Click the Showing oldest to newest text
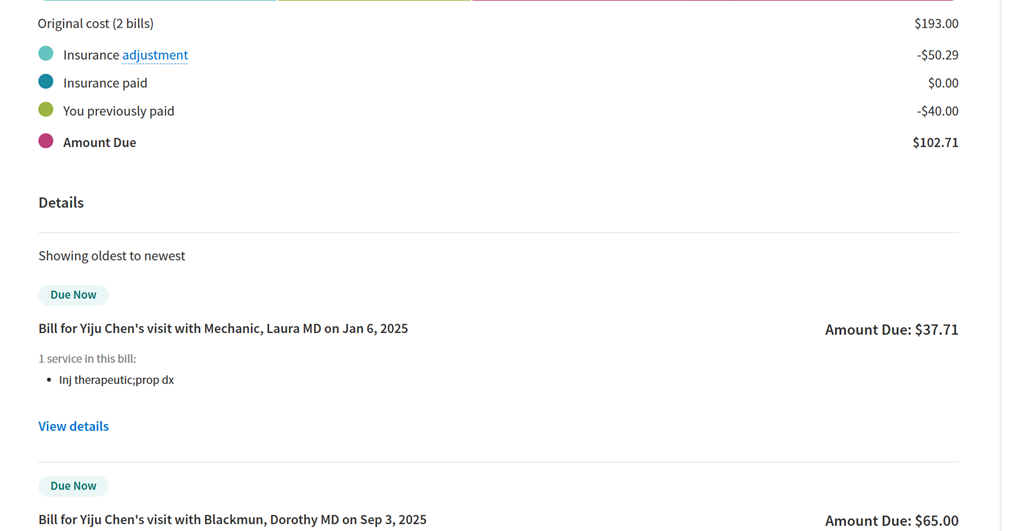 tap(112, 256)
